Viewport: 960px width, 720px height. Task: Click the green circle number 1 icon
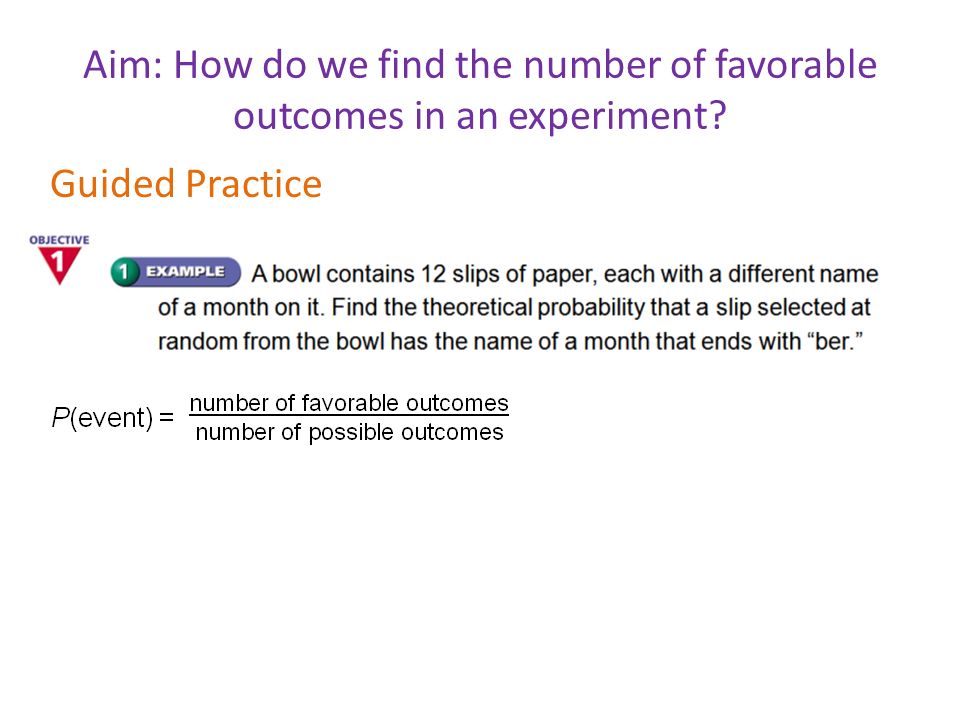(x=124, y=272)
